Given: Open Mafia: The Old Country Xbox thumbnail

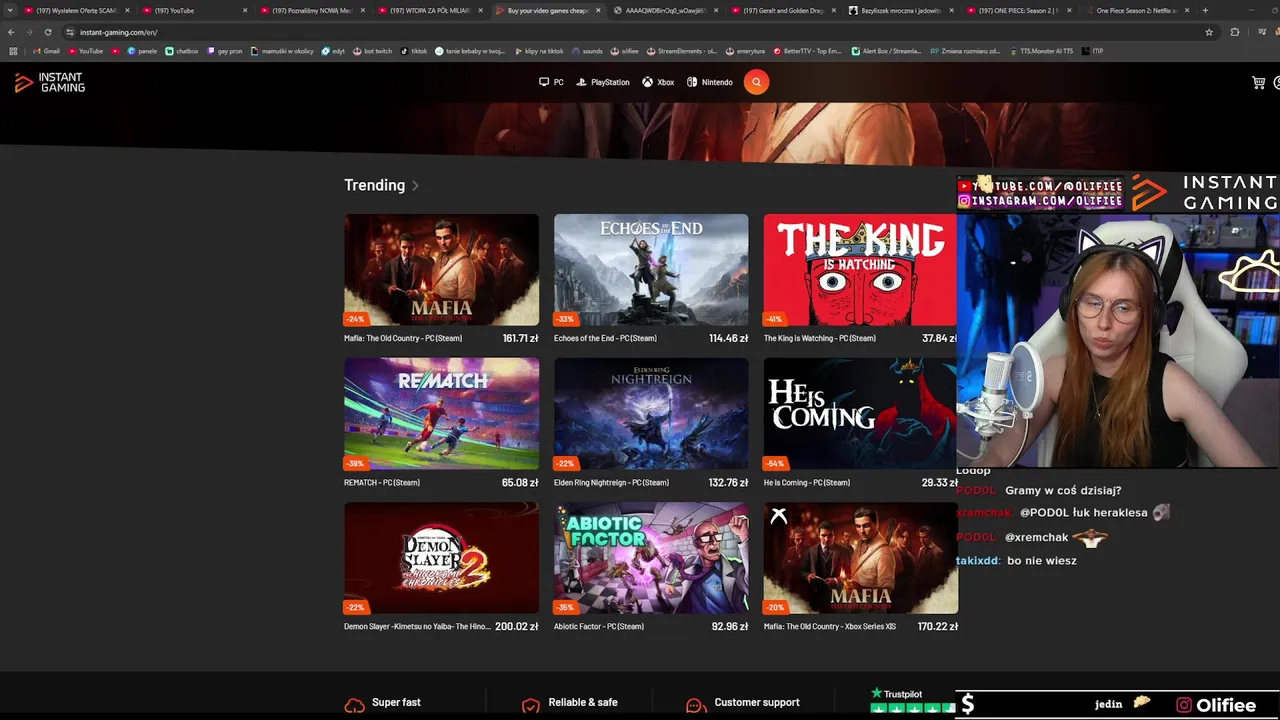Looking at the screenshot, I should (861, 557).
